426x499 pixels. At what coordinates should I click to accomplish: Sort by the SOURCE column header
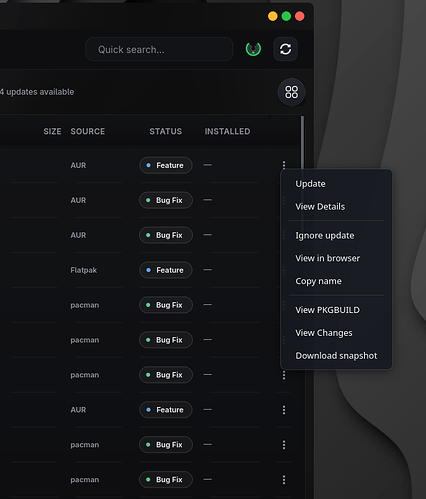point(88,132)
